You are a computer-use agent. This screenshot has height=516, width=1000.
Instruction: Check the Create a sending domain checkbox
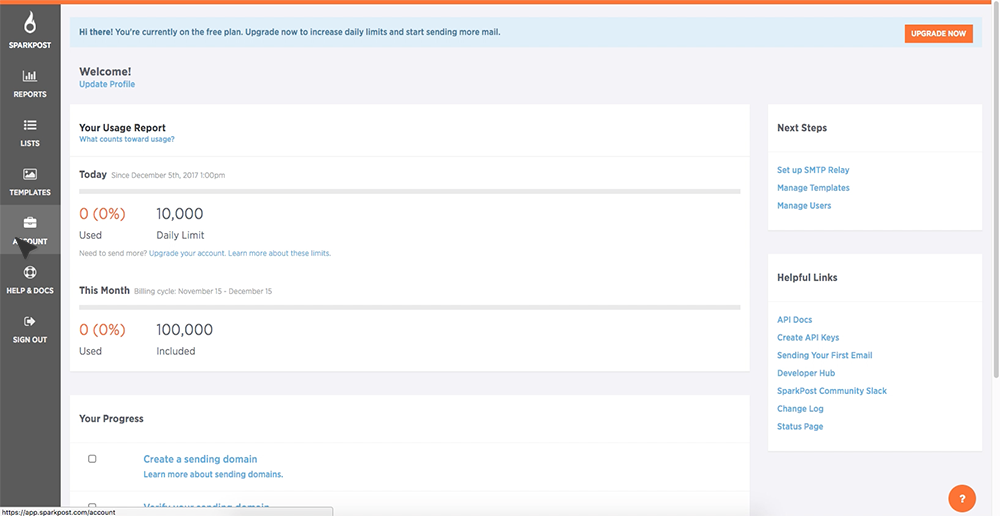[92, 459]
